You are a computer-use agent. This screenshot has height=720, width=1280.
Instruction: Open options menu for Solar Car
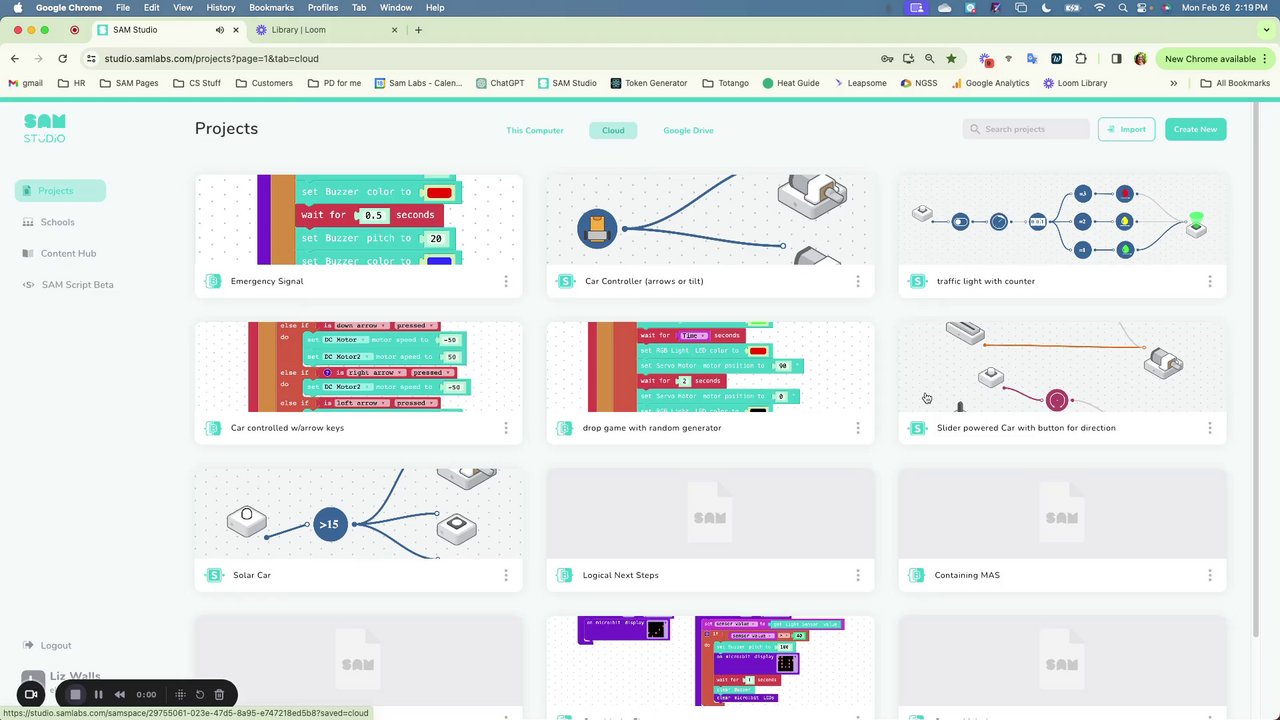(505, 575)
